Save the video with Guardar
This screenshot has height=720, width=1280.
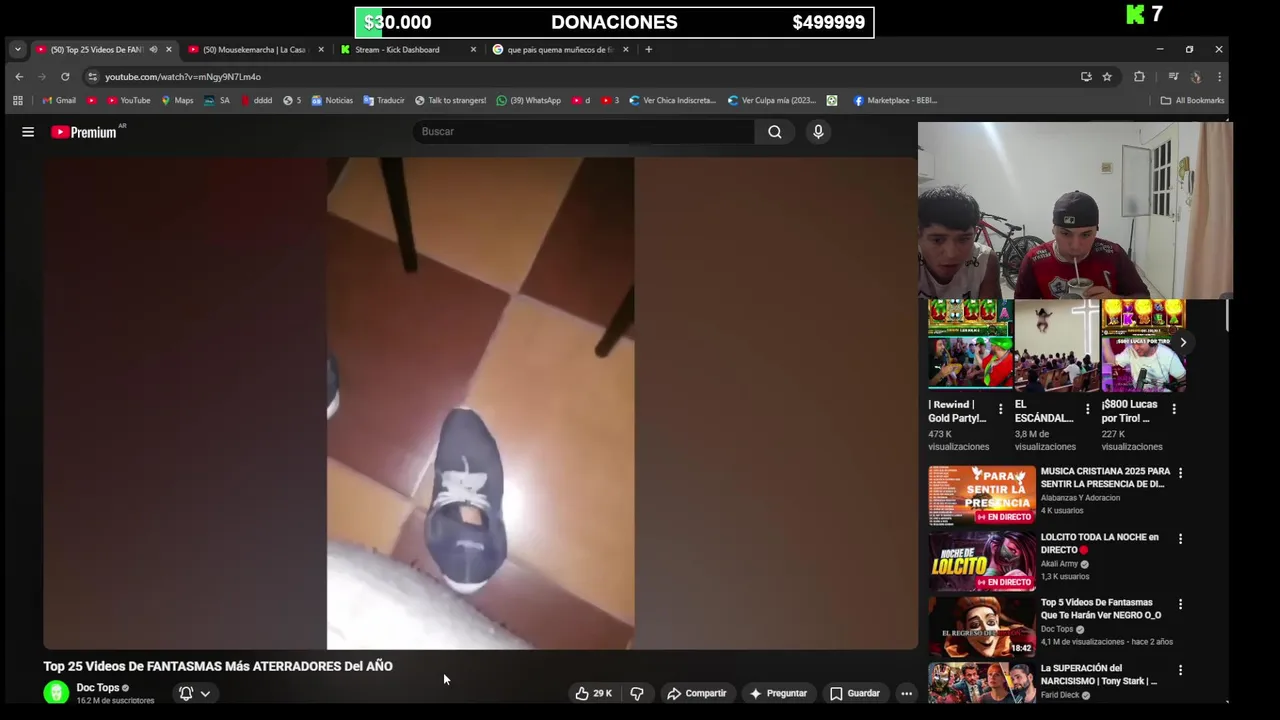[855, 693]
